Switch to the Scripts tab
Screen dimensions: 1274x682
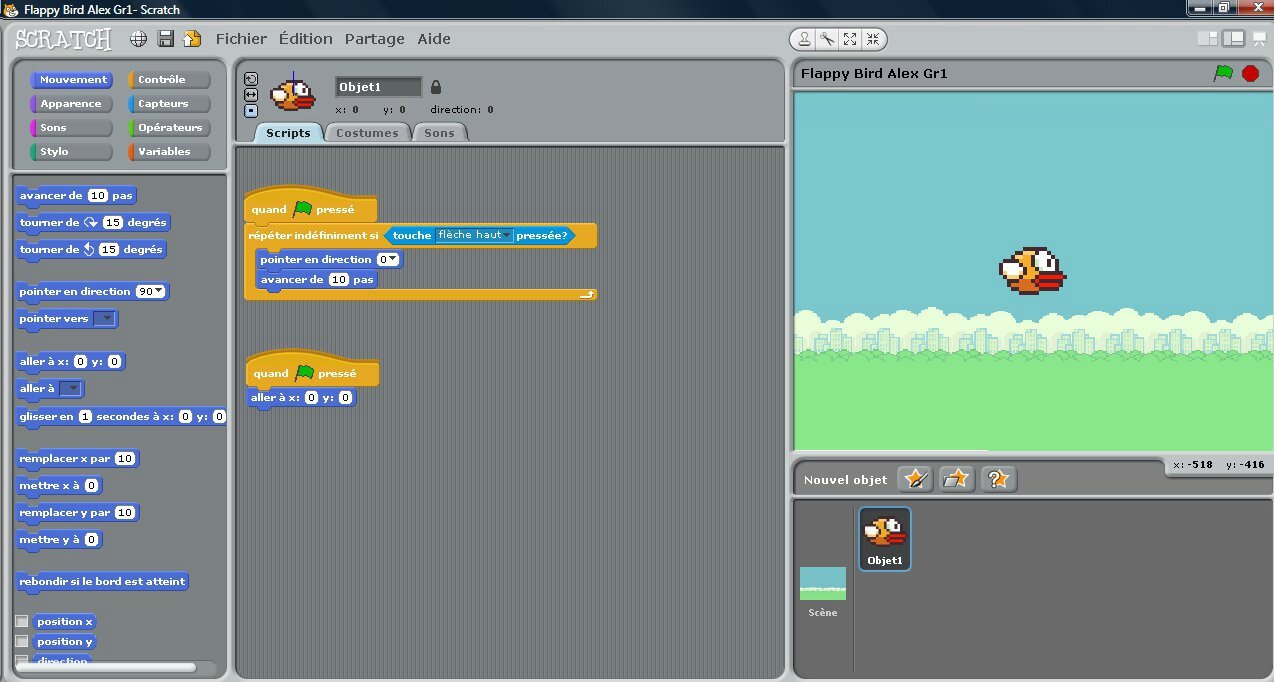(288, 133)
